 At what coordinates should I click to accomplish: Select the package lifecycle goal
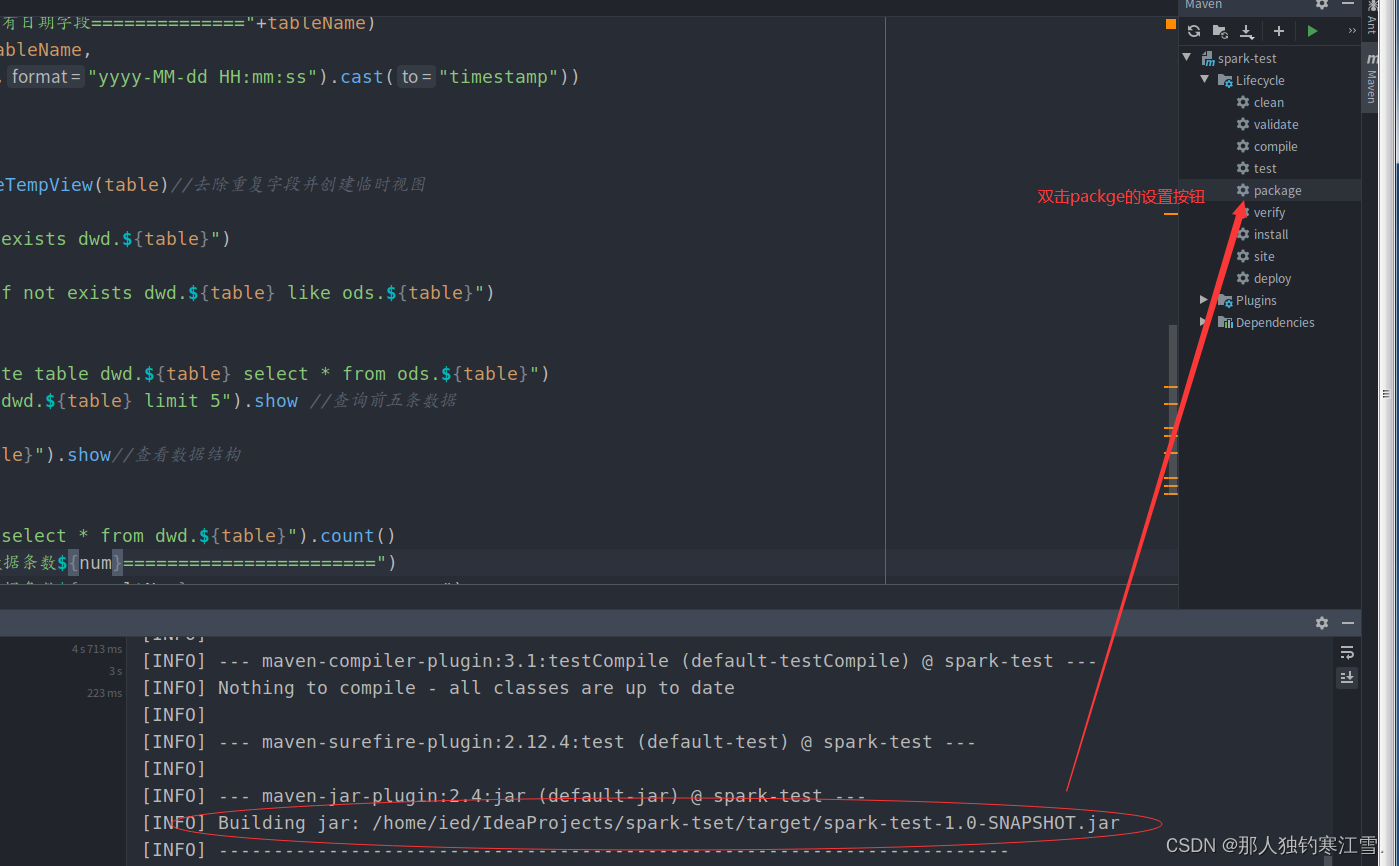coord(1277,190)
